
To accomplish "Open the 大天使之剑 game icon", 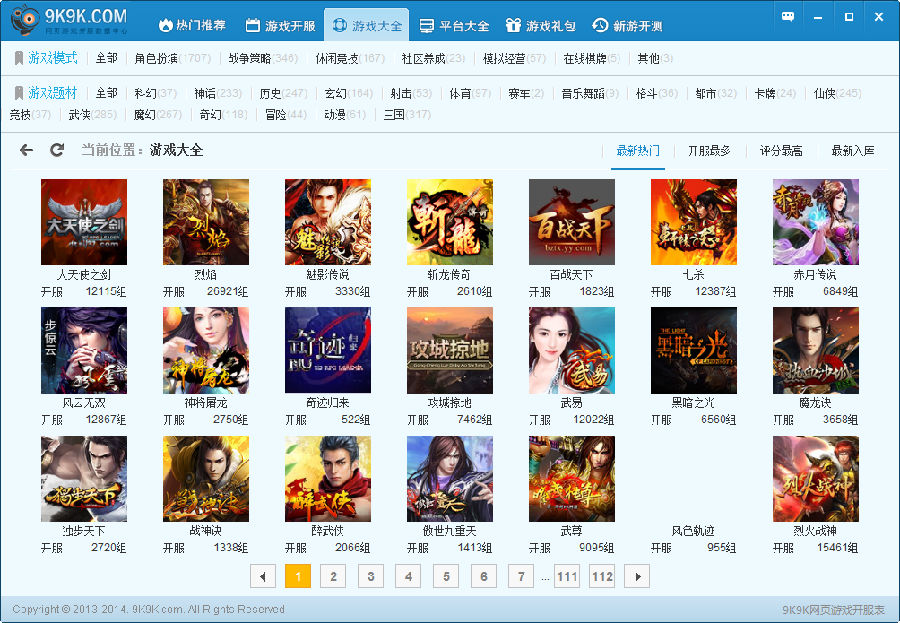I will pyautogui.click(x=84, y=222).
